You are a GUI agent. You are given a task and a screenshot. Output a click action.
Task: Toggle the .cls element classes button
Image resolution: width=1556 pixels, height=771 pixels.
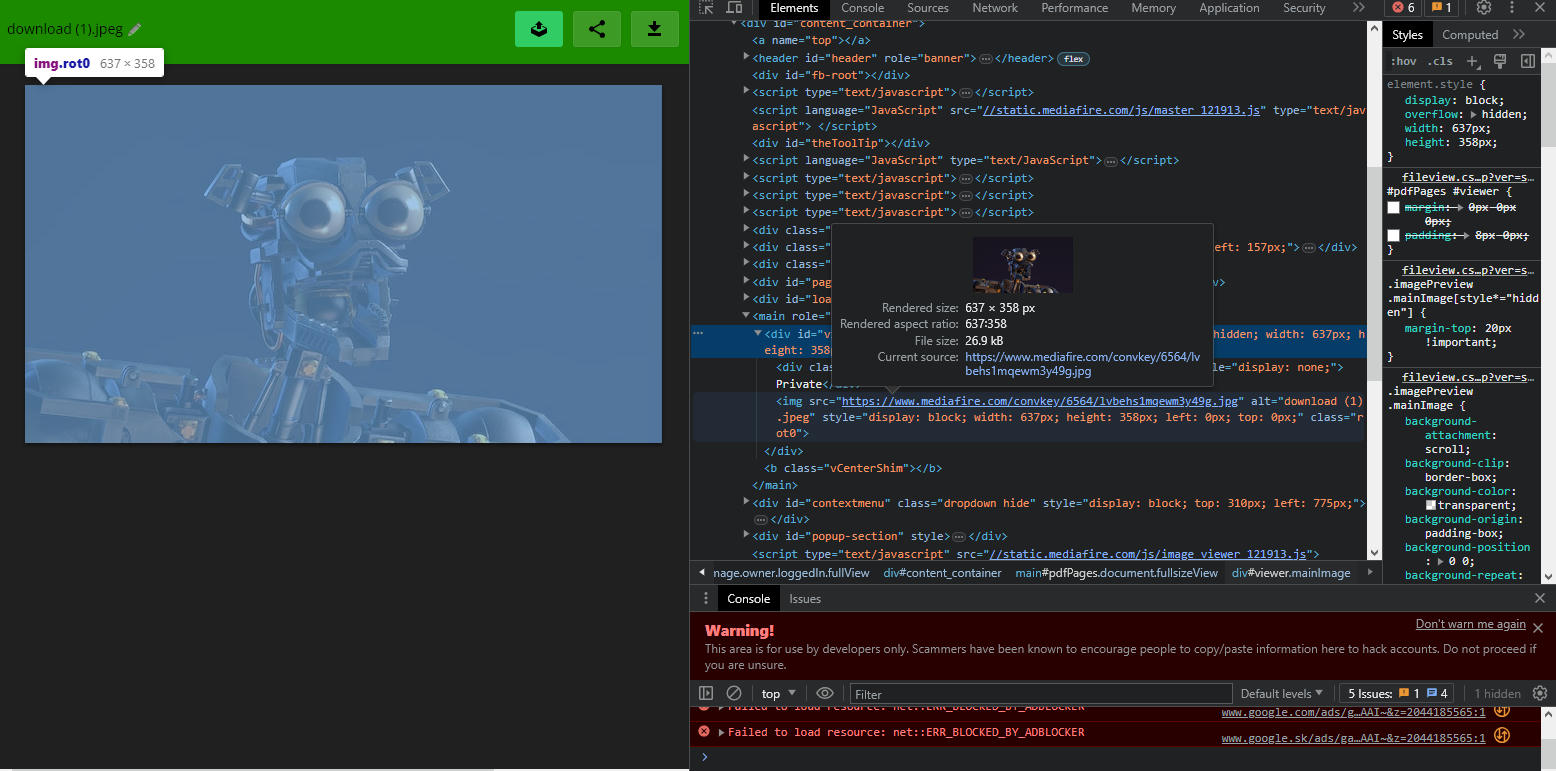(1440, 62)
